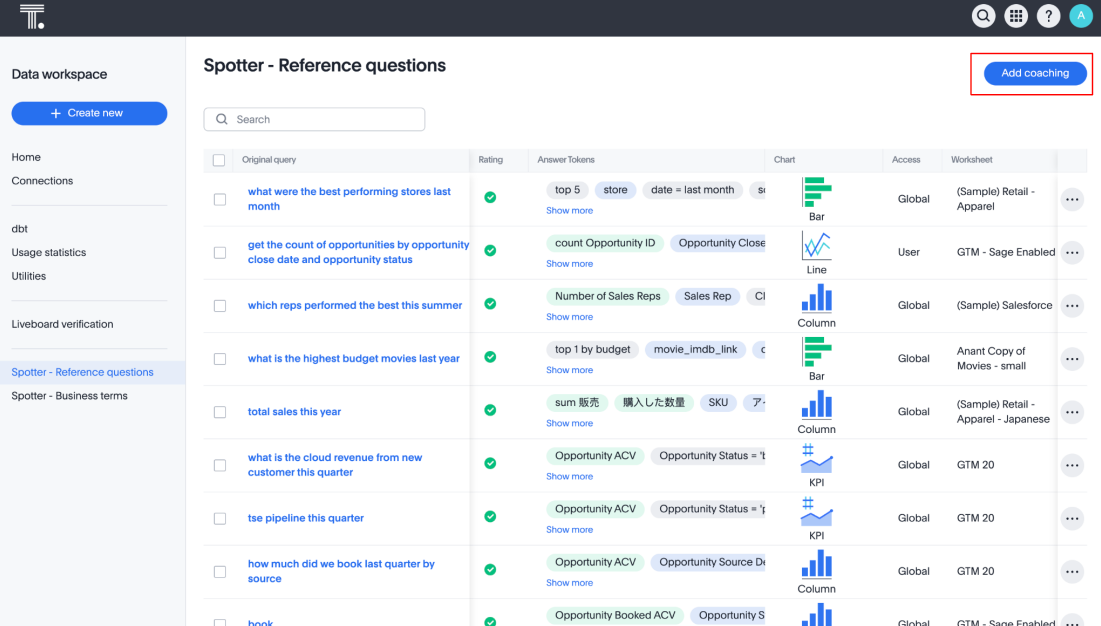Open the more options menu for first row

1072,200
